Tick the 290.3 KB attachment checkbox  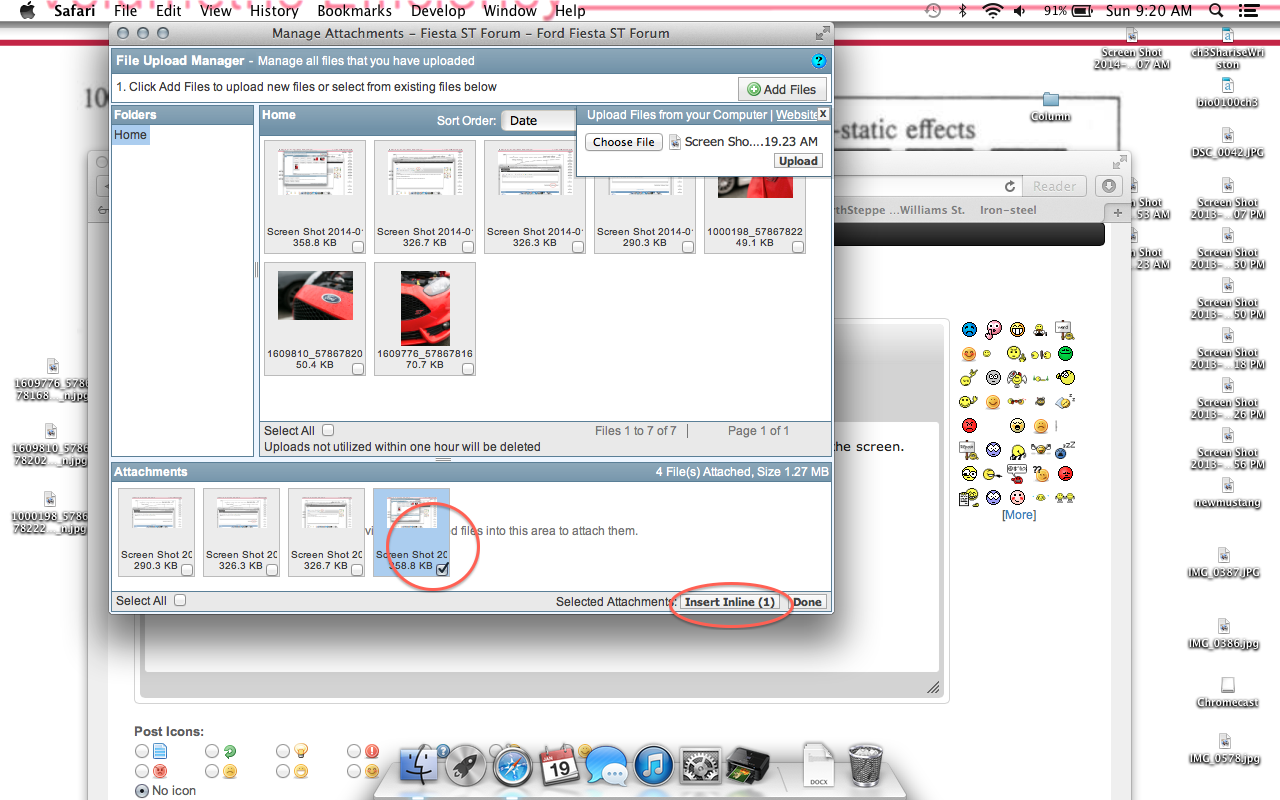[x=187, y=569]
